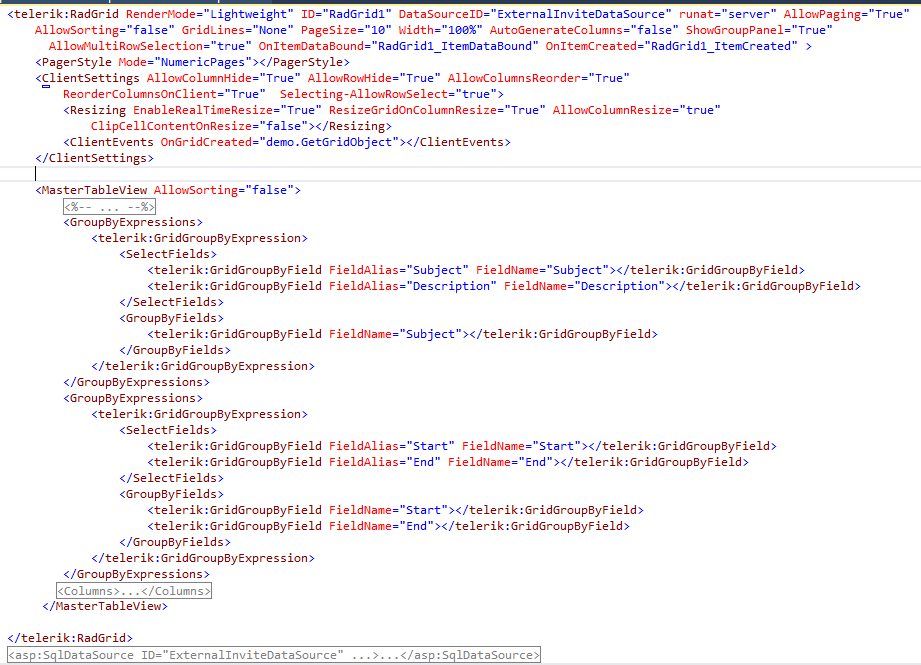
Task: Click the FieldAlias="Start" attribute
Action: pyautogui.click(x=391, y=446)
